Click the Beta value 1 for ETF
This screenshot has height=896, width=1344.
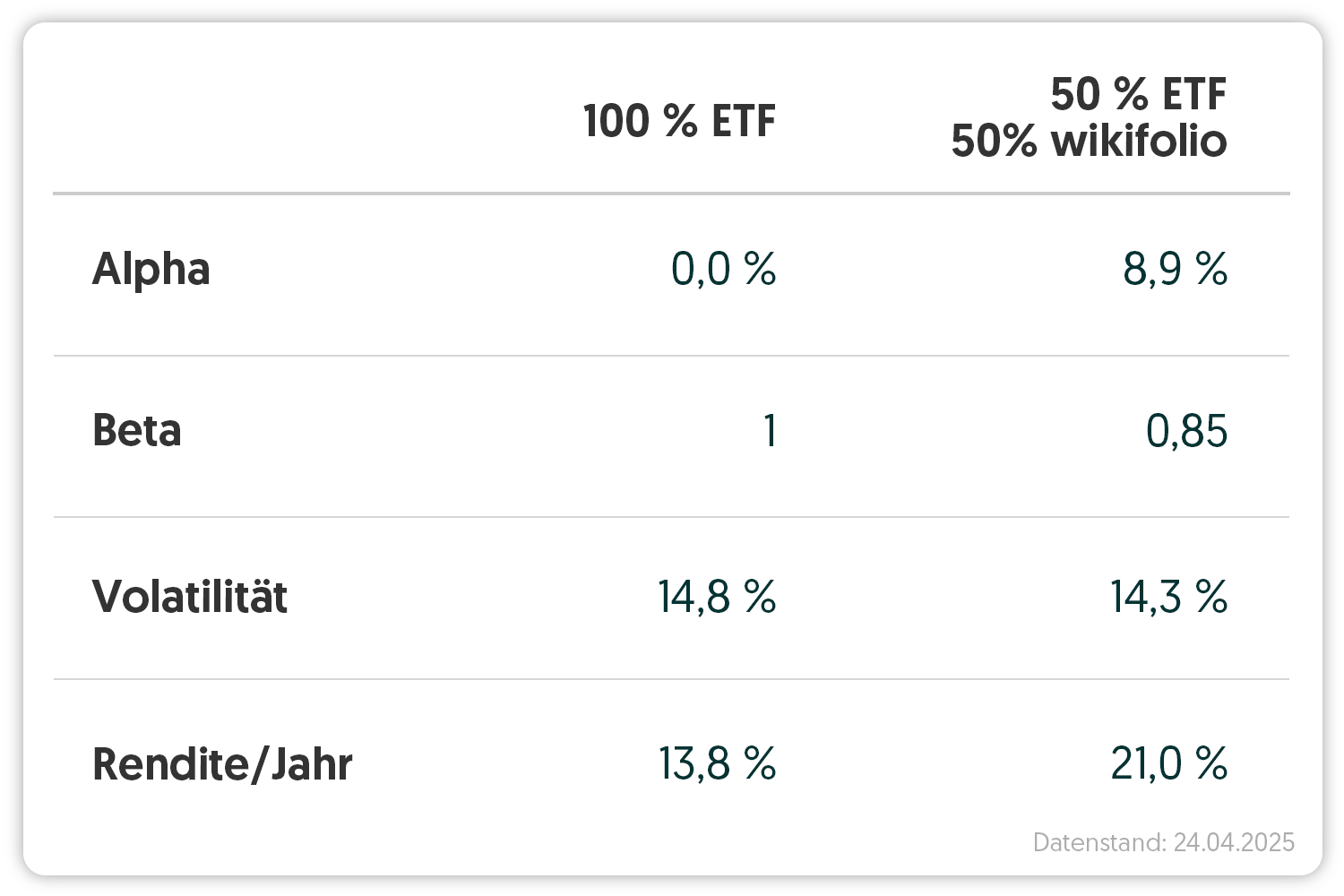point(769,431)
